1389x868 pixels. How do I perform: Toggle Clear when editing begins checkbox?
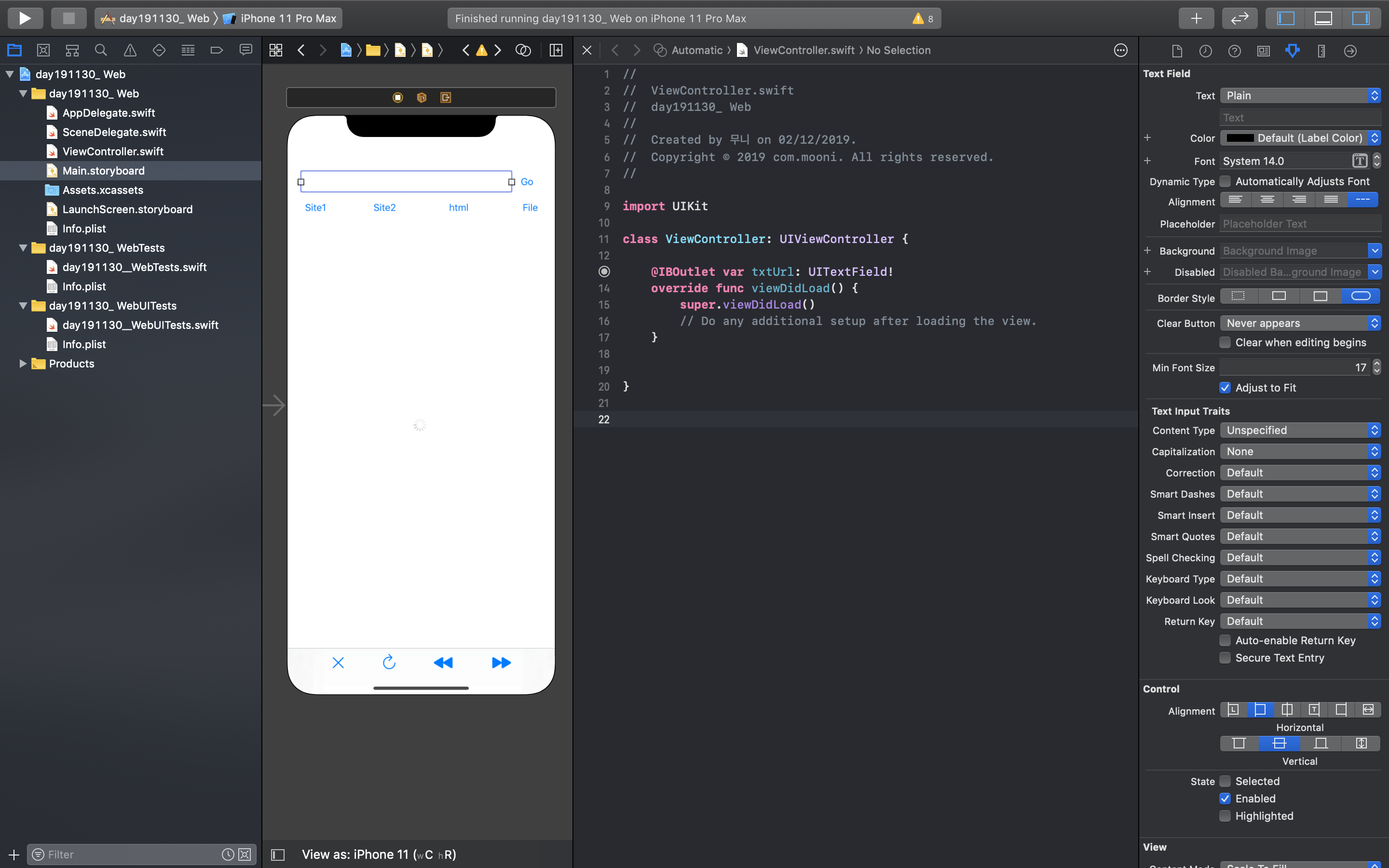[x=1225, y=343]
